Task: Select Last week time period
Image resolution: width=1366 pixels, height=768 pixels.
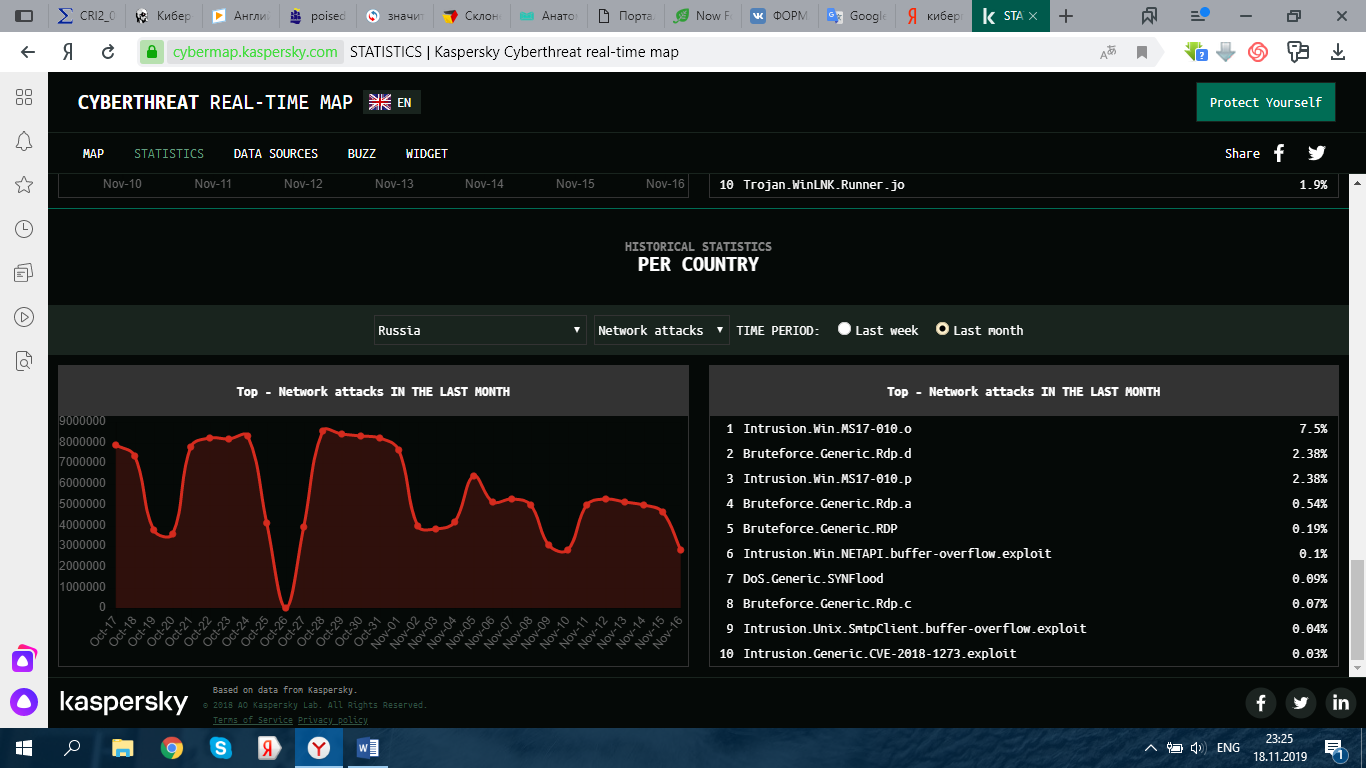Action: (845, 329)
